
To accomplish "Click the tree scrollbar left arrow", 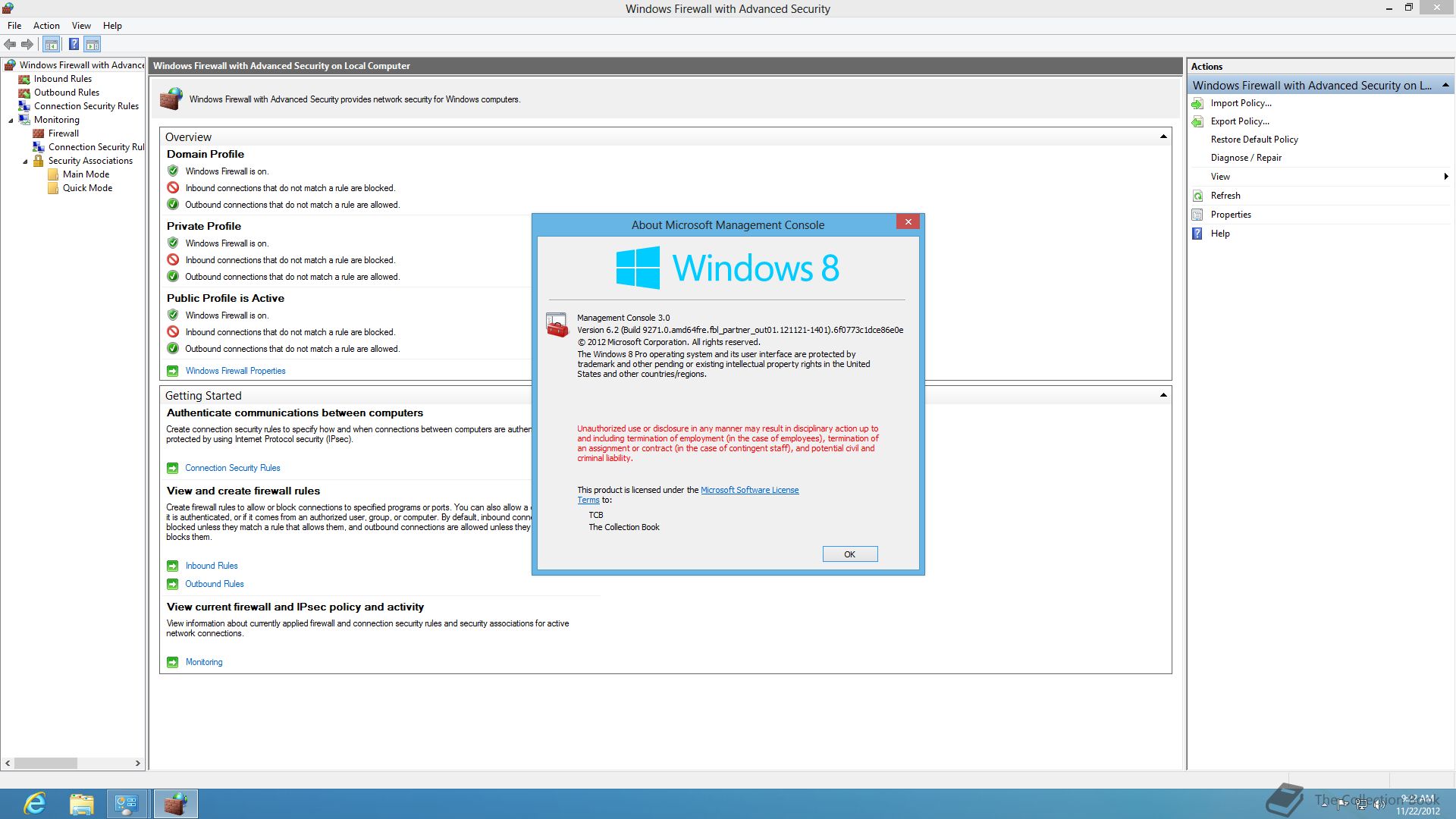I will tap(8, 764).
